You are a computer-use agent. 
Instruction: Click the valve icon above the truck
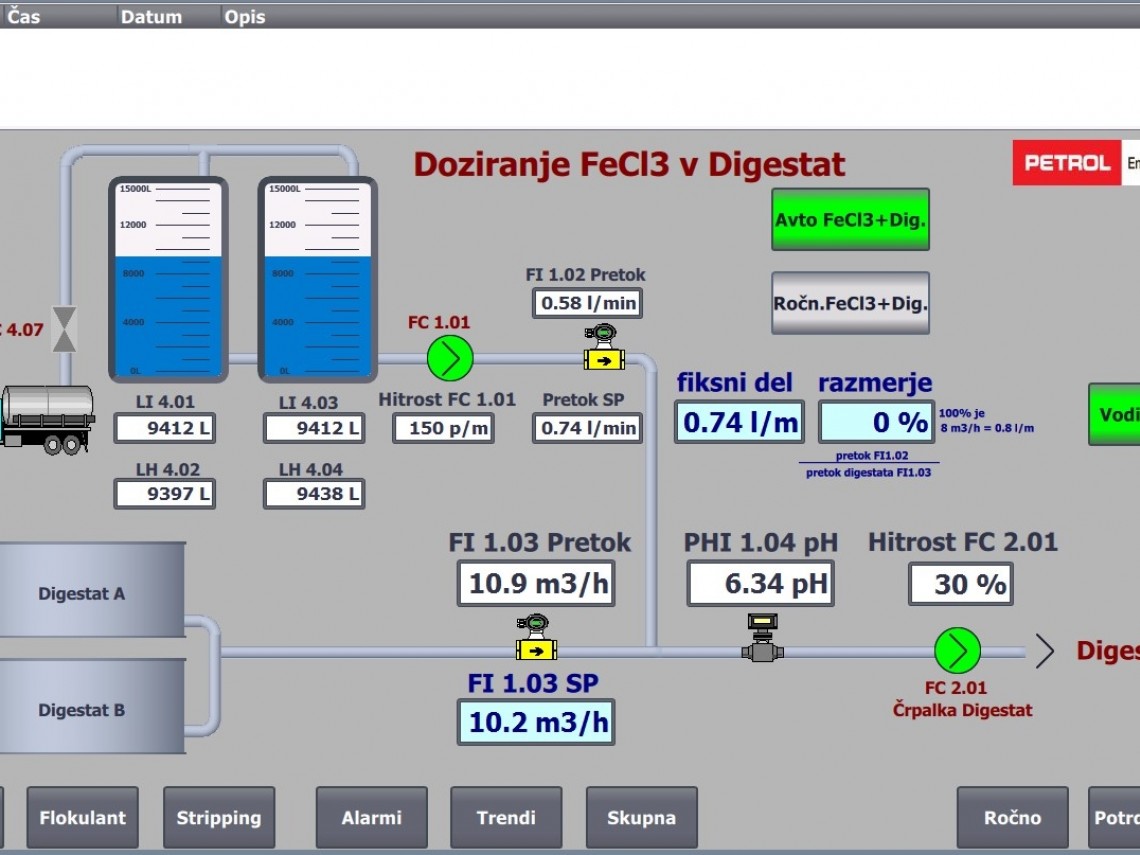[64, 329]
